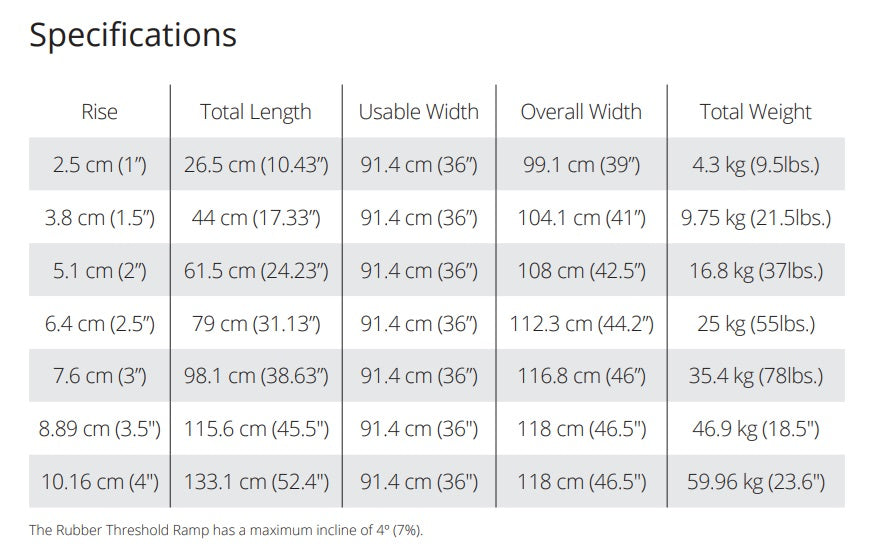
Task: Select the 46.9 kg (18.5") weight cell
Action: pyautogui.click(x=756, y=430)
